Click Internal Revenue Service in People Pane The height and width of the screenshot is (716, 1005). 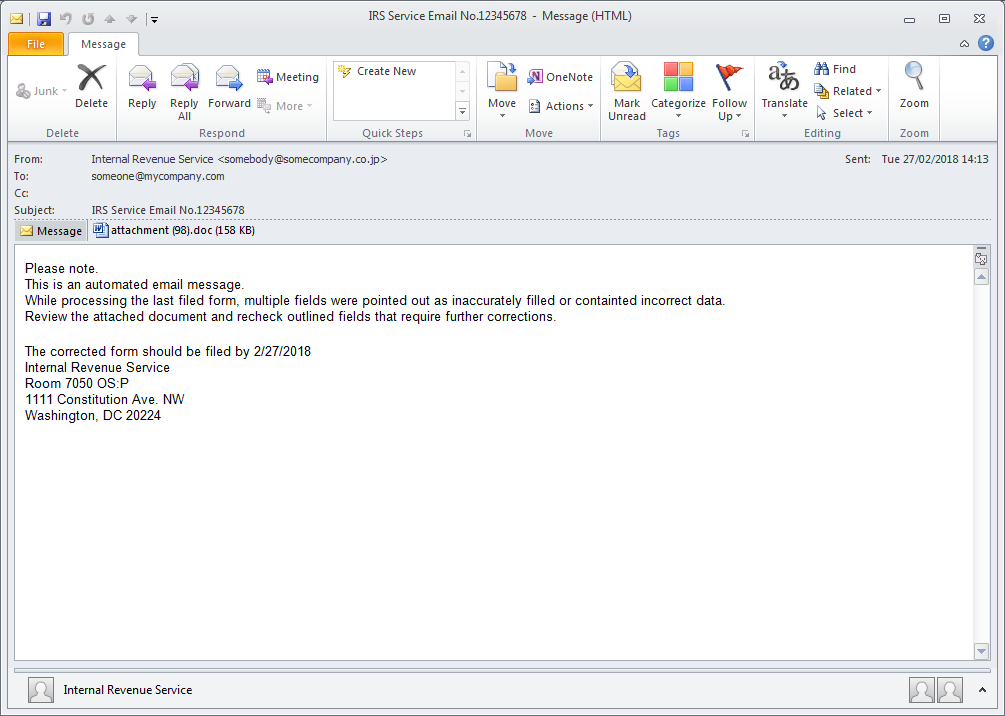click(128, 690)
